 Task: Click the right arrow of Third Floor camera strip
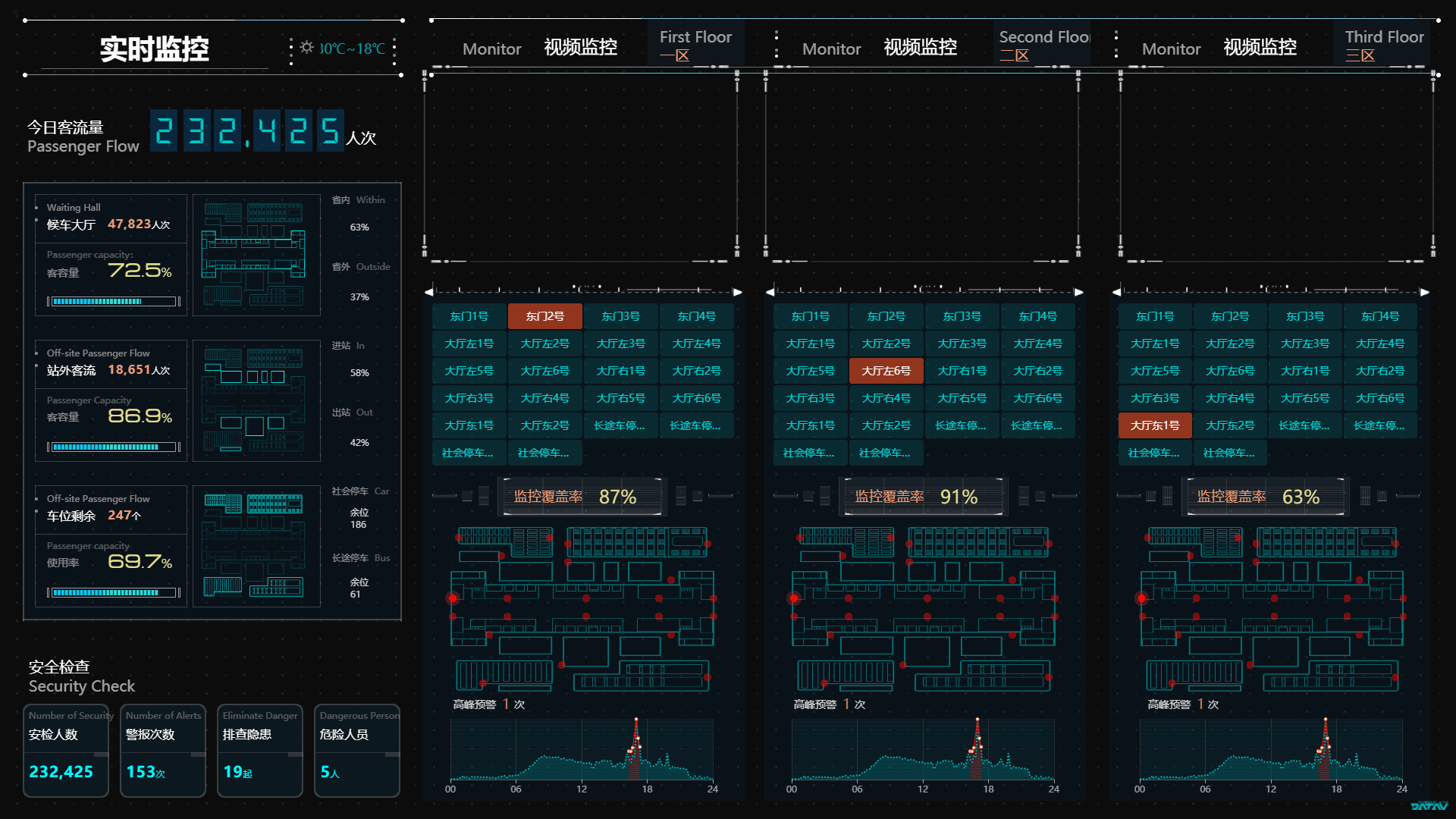tap(1425, 292)
